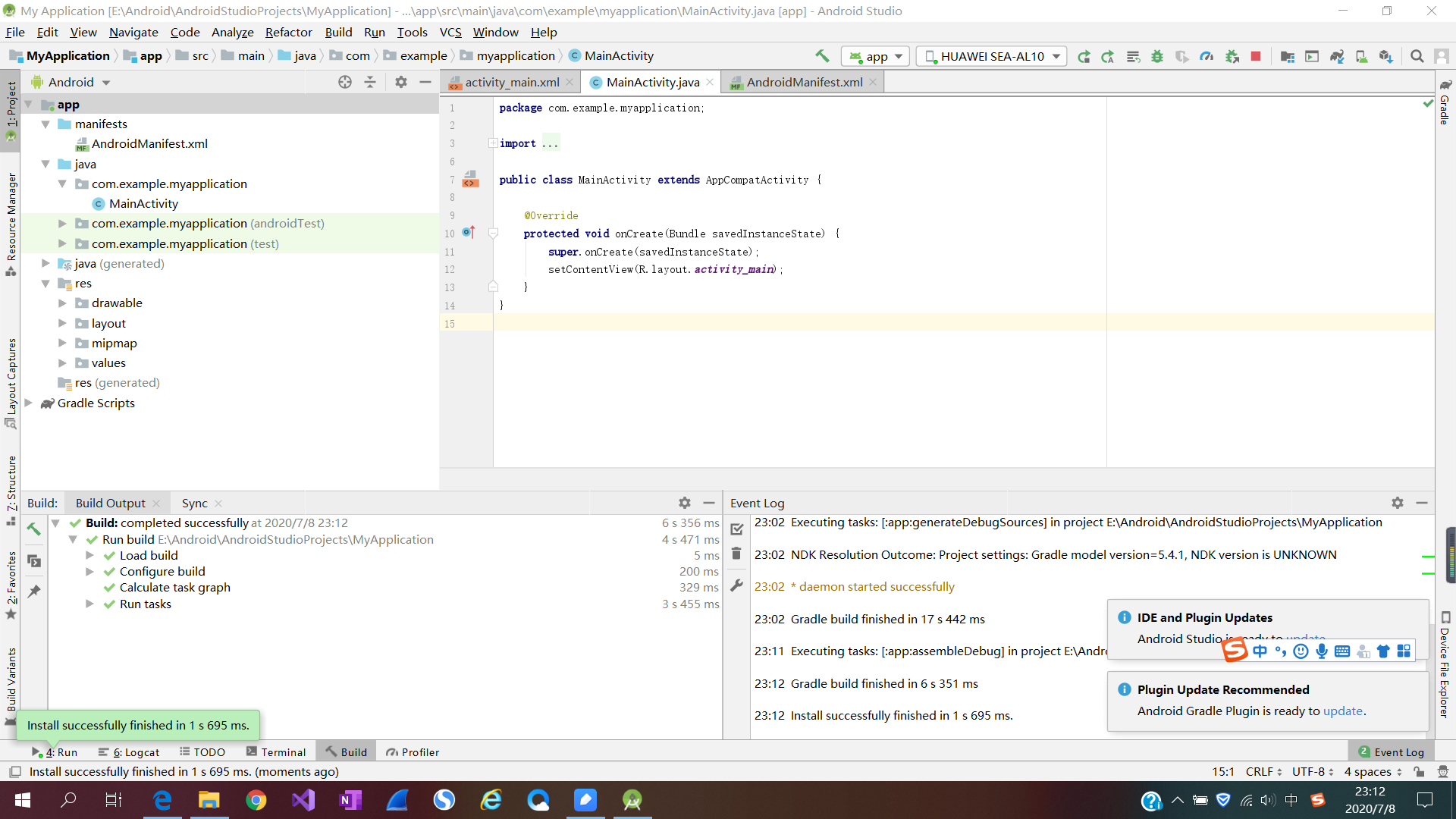This screenshot has height=819, width=1456.
Task: Click pin tab icon in Build panel
Action: (34, 591)
